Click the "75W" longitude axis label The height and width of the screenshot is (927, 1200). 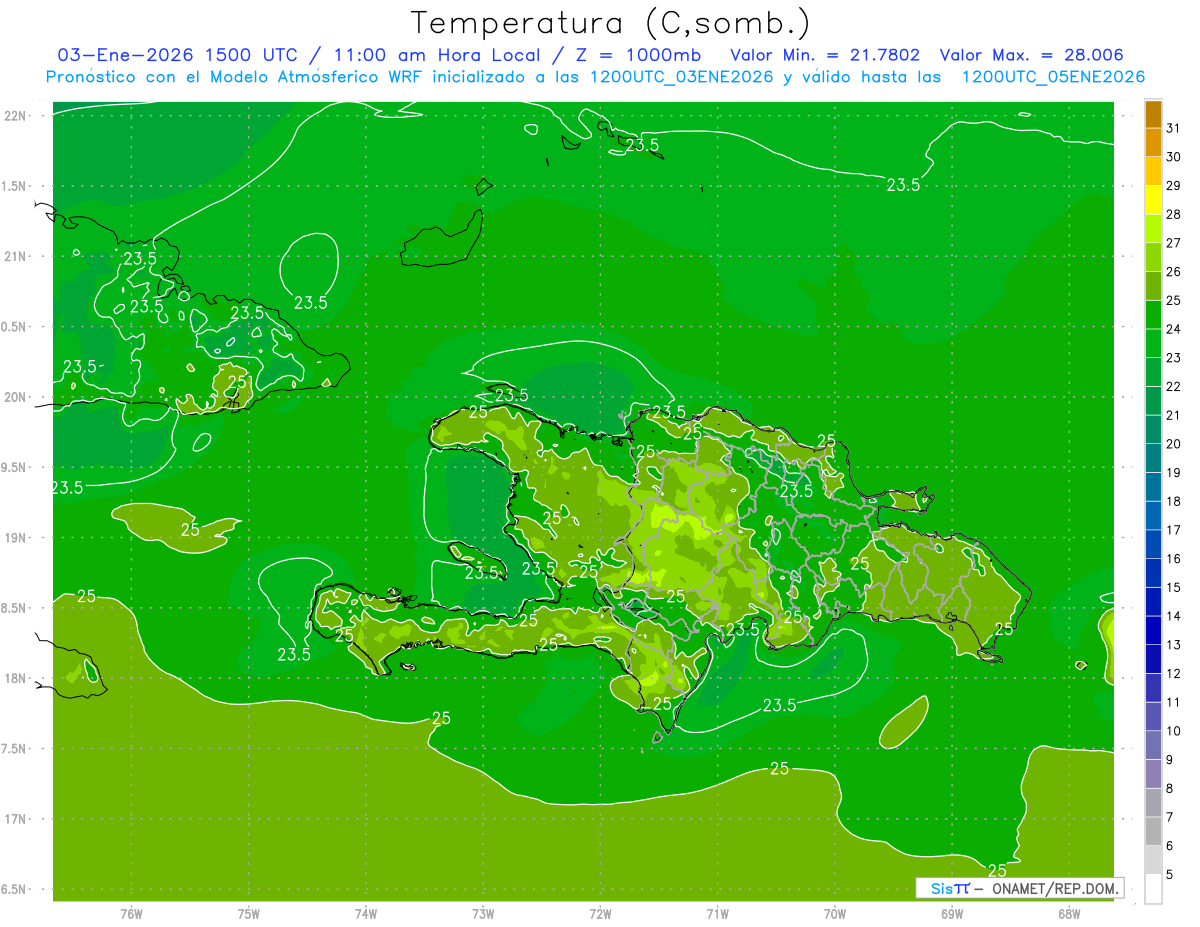249,914
